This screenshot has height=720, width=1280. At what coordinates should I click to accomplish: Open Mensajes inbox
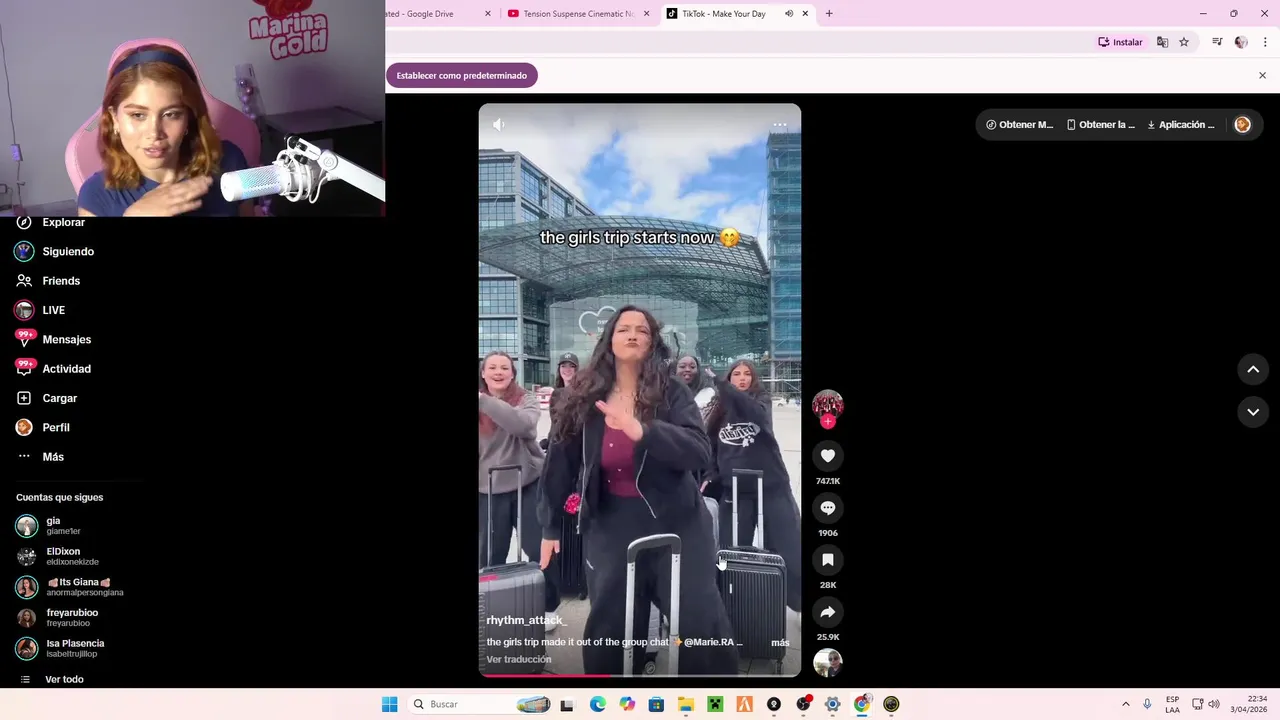pos(54,339)
